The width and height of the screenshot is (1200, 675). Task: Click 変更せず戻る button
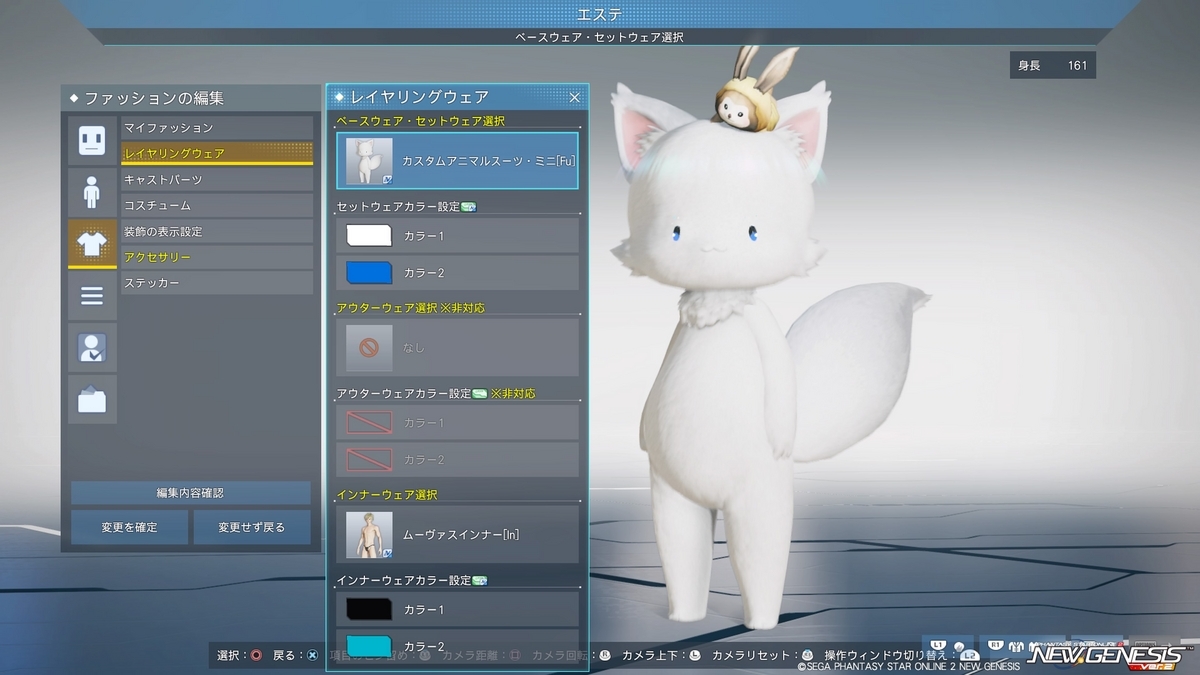tap(252, 527)
